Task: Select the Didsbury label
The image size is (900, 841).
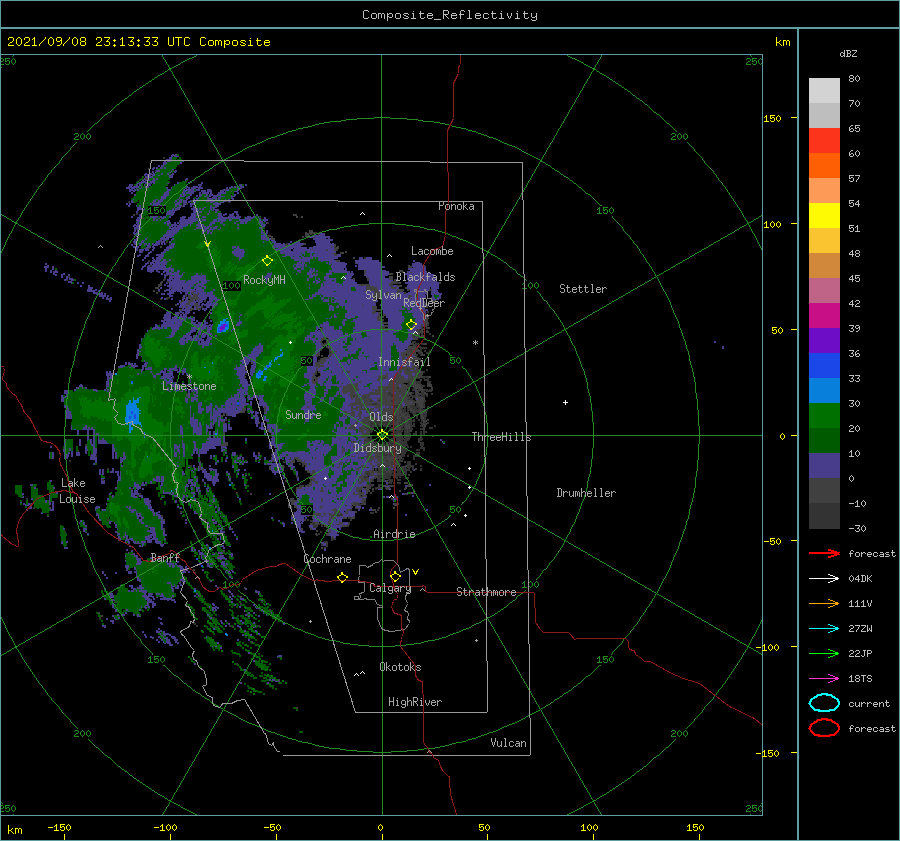Action: 378,448
